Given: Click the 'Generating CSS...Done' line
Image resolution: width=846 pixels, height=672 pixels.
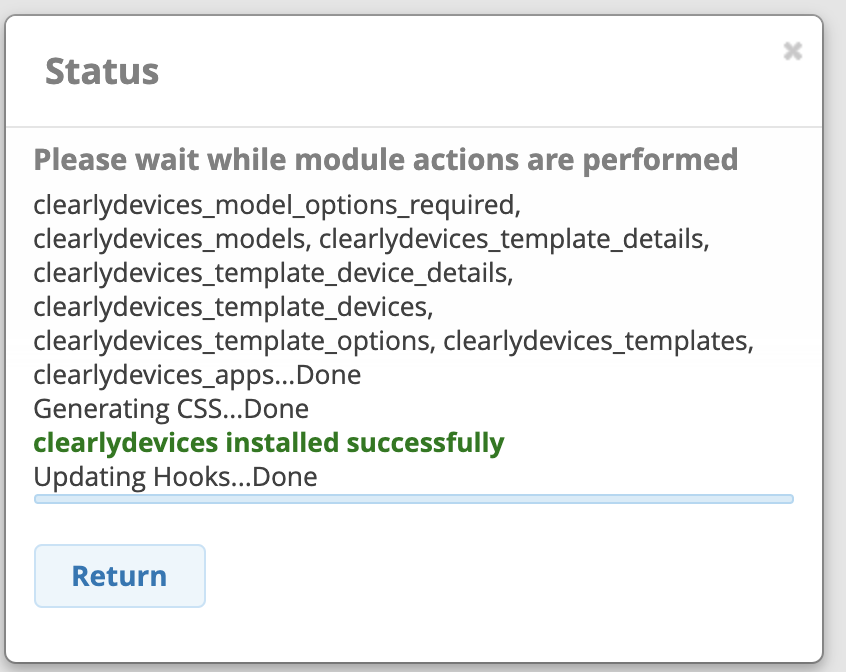Looking at the screenshot, I should [171, 409].
